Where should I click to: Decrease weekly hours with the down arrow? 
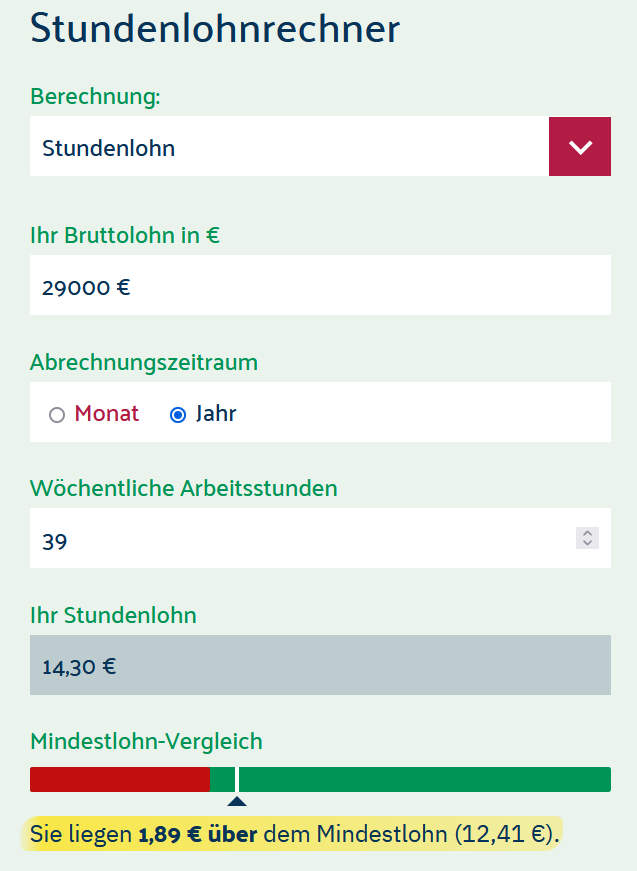coord(588,543)
